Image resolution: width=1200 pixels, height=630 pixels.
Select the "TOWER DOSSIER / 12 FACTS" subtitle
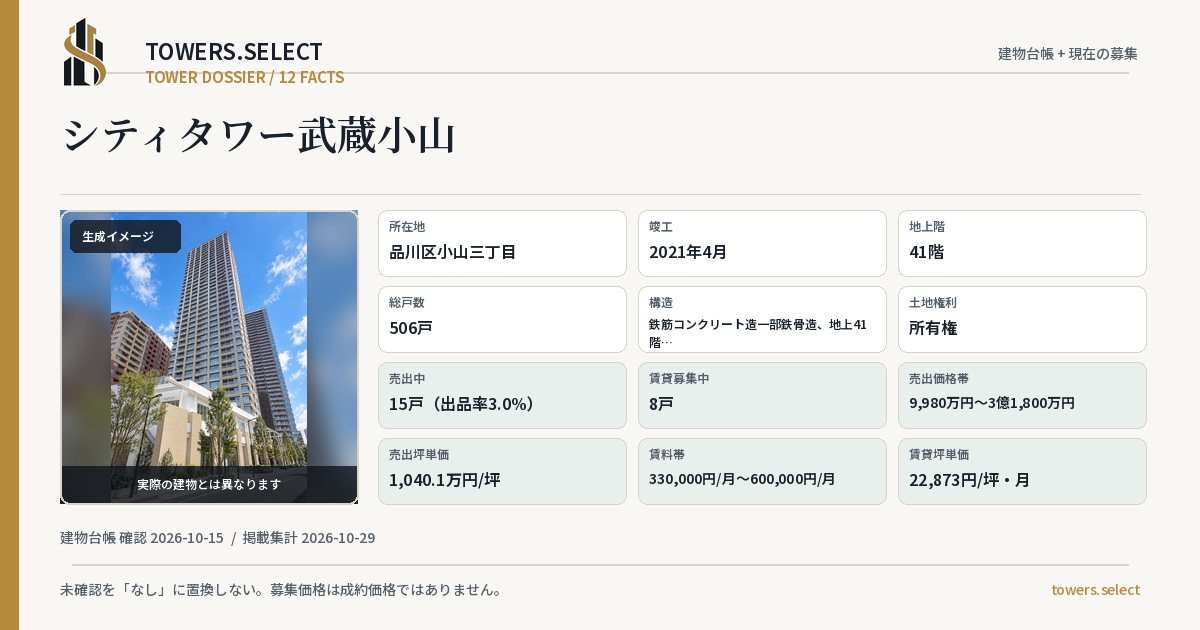pos(245,77)
